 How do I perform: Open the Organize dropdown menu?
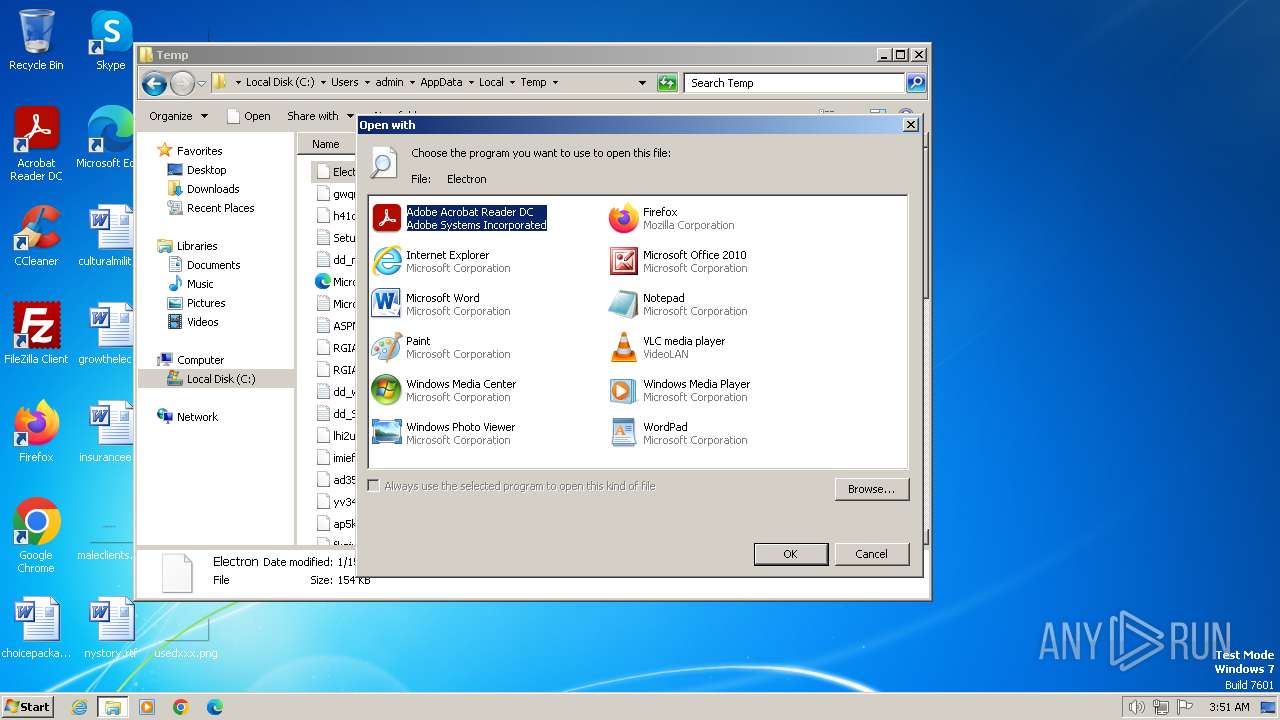click(178, 116)
